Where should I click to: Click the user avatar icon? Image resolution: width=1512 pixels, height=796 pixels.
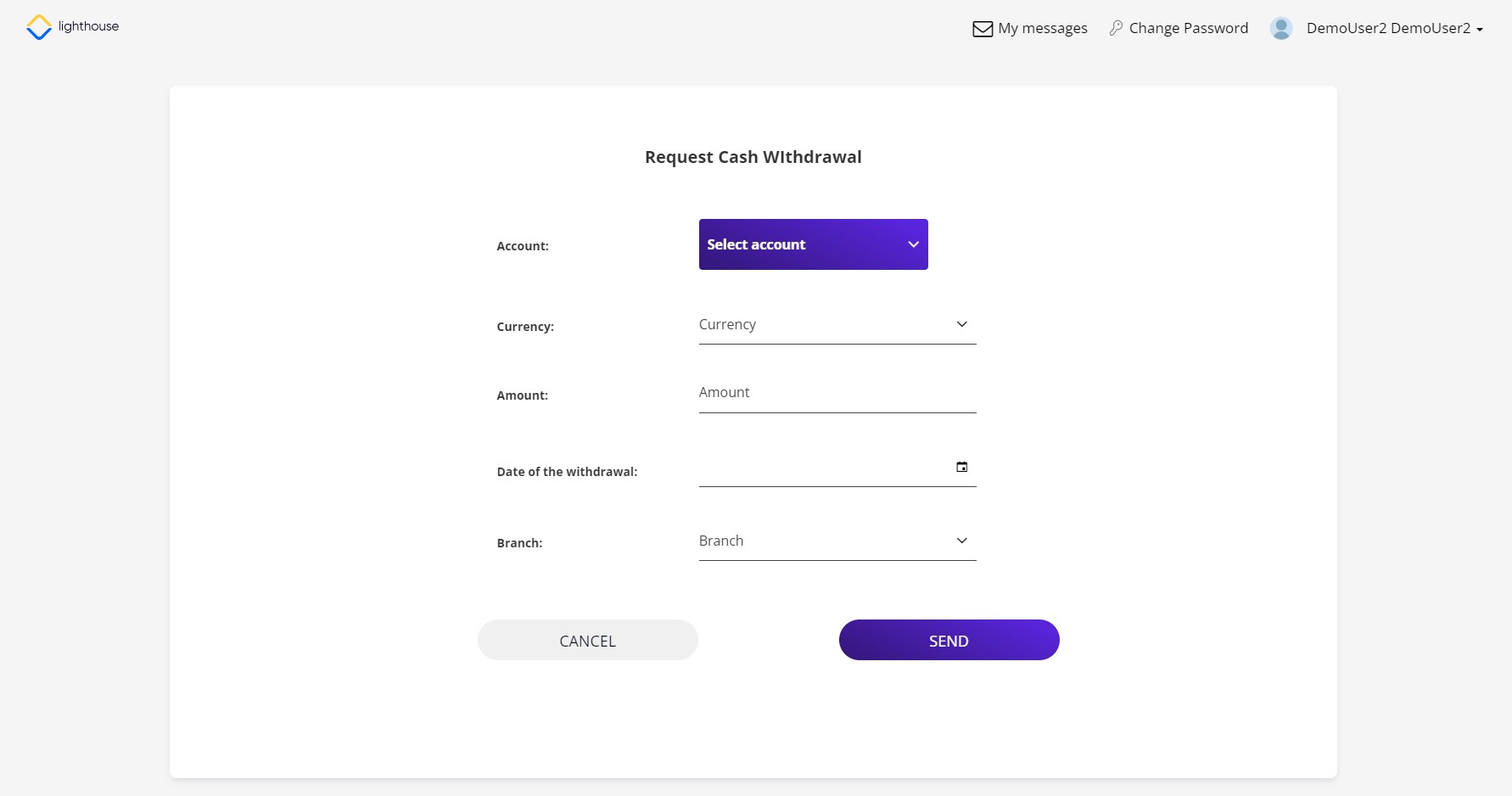click(1280, 28)
